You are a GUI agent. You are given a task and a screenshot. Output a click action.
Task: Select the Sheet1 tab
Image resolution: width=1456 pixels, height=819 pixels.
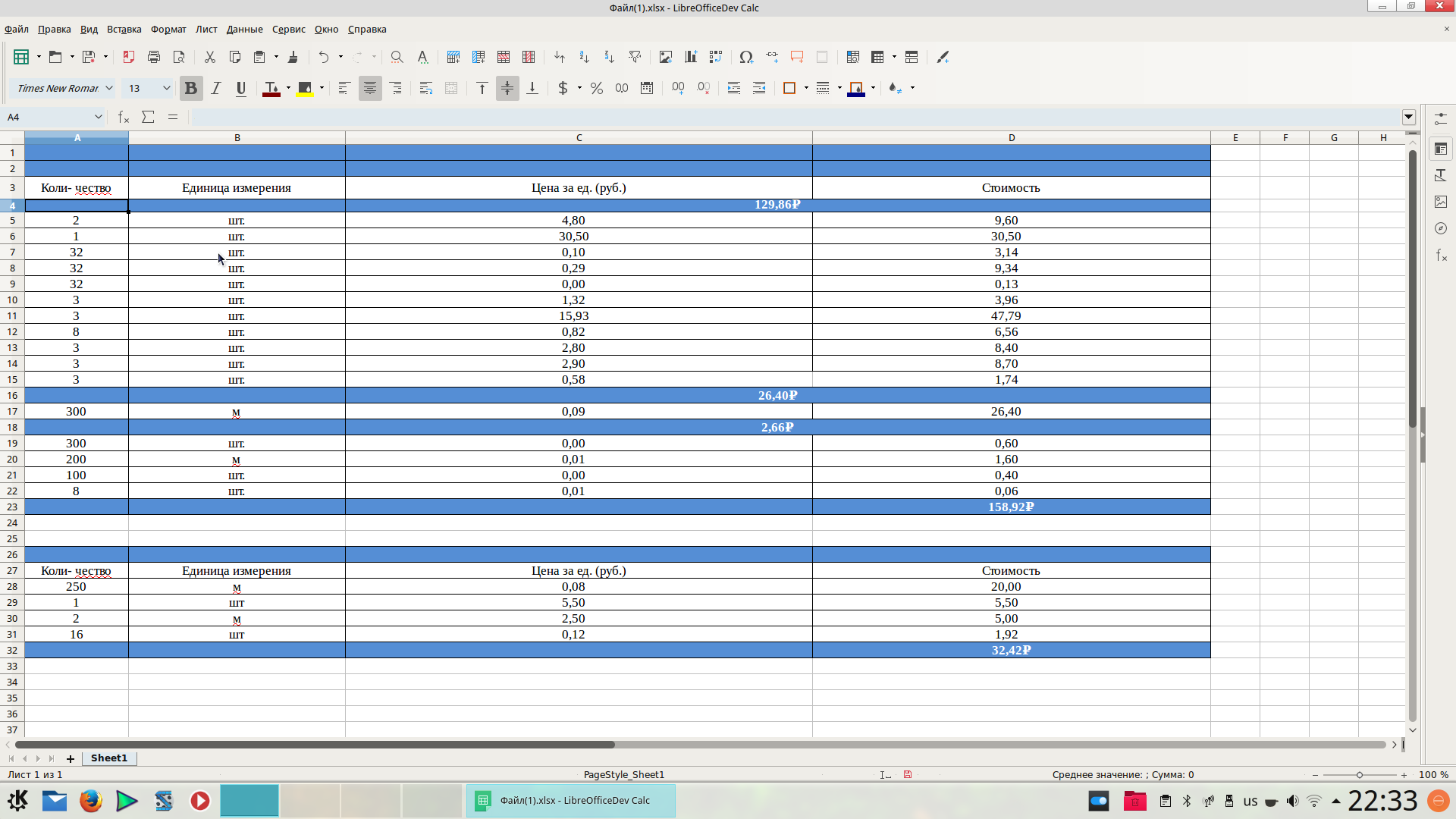click(109, 758)
